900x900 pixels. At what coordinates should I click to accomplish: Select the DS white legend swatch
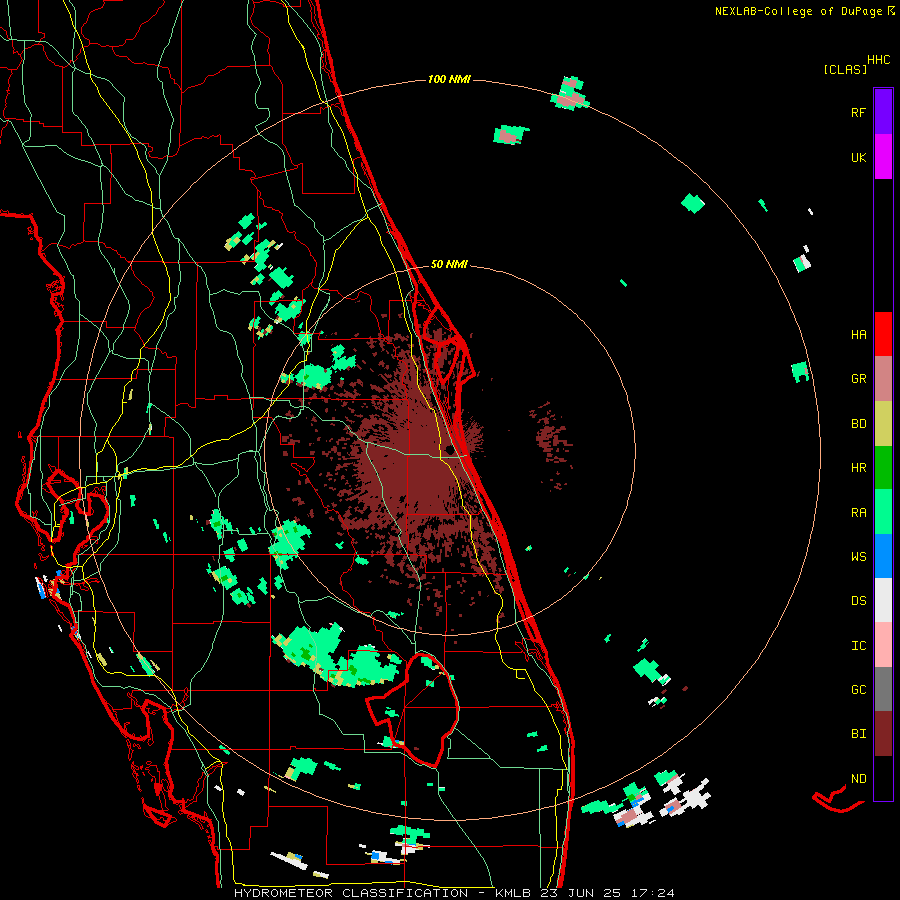click(x=883, y=600)
